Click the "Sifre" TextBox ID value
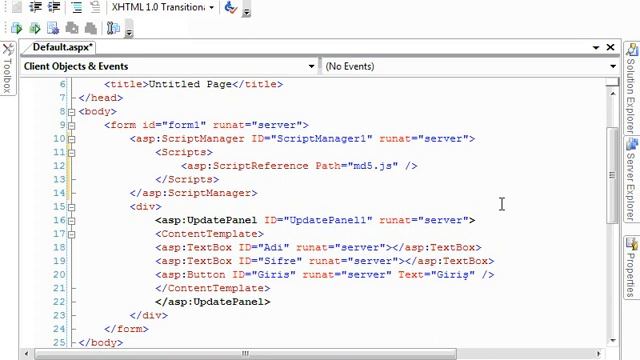 [280, 261]
